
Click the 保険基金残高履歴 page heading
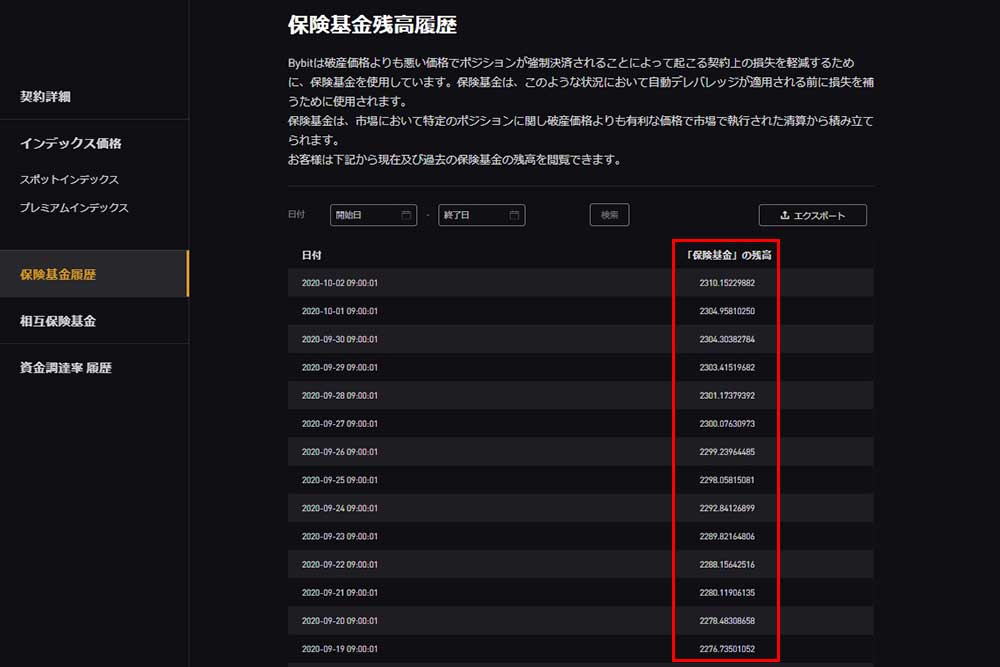click(372, 25)
